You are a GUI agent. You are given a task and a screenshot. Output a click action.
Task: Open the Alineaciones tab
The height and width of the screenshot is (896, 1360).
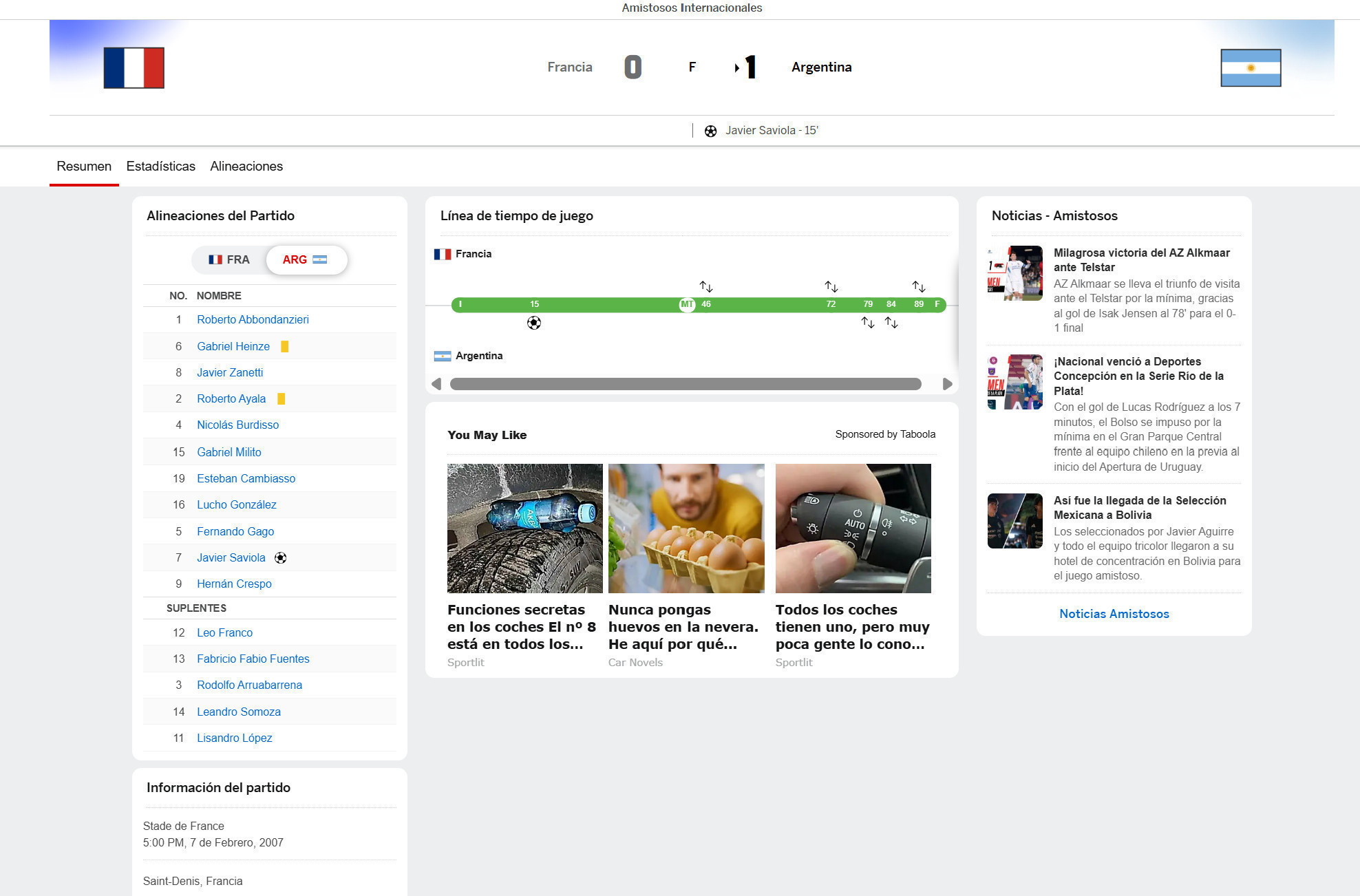(246, 166)
